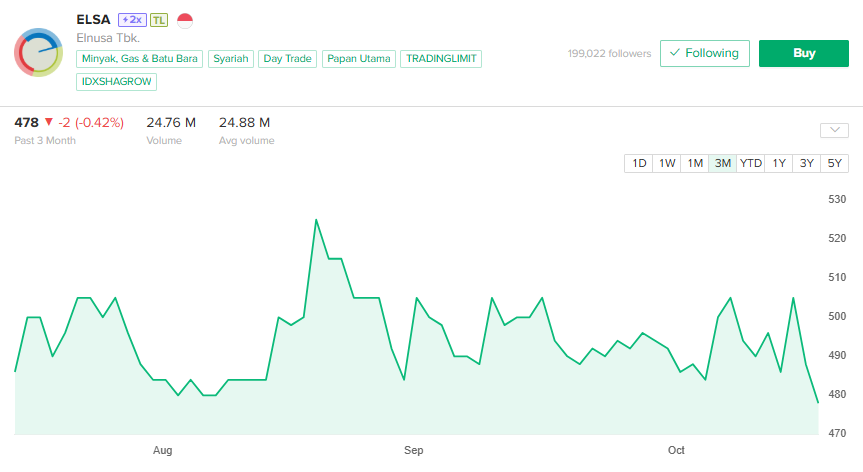Click the ELSA circular gauge logo
863x472 pixels.
pyautogui.click(x=39, y=53)
